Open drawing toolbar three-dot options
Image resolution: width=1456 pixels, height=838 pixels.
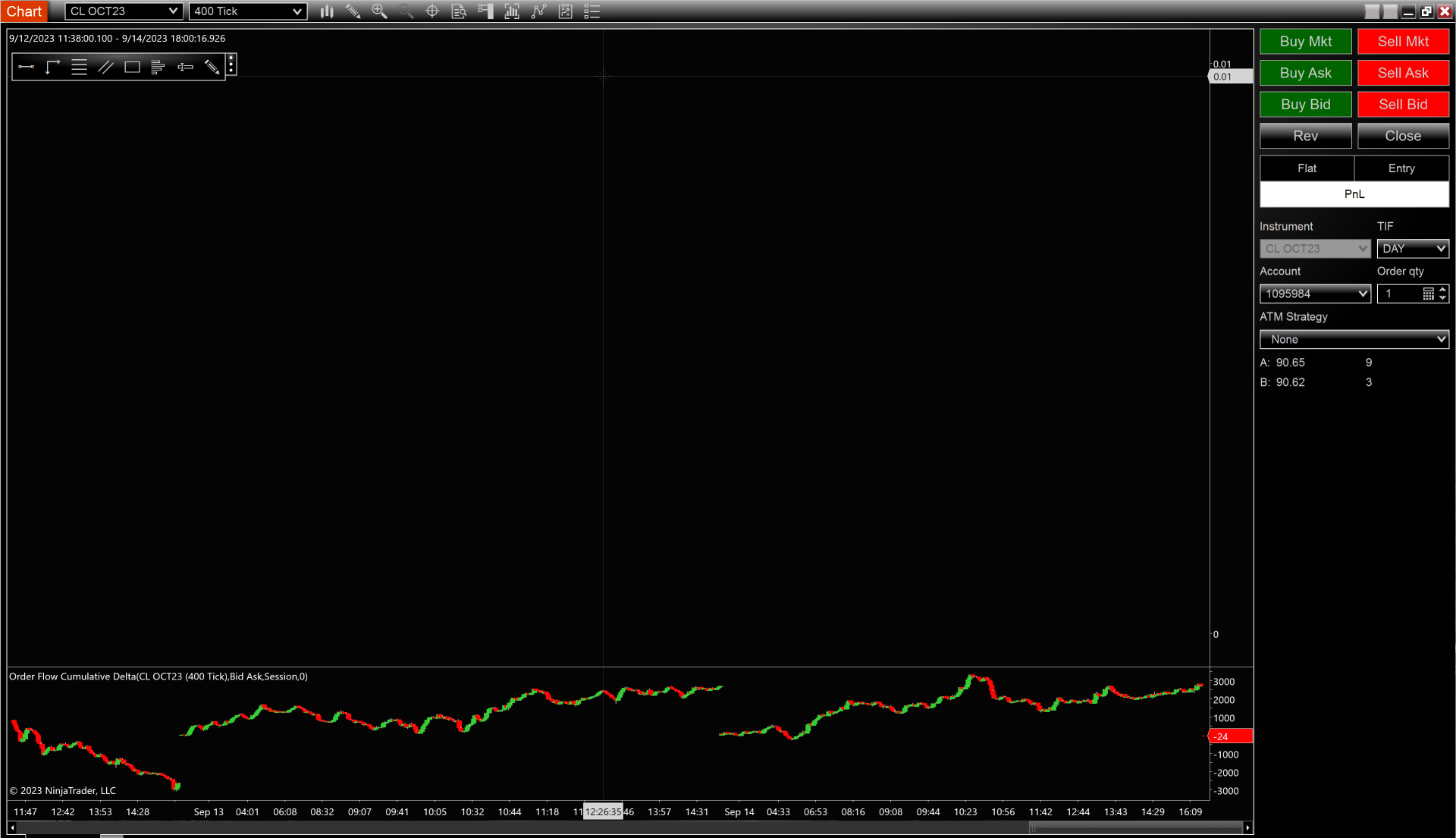[x=231, y=65]
